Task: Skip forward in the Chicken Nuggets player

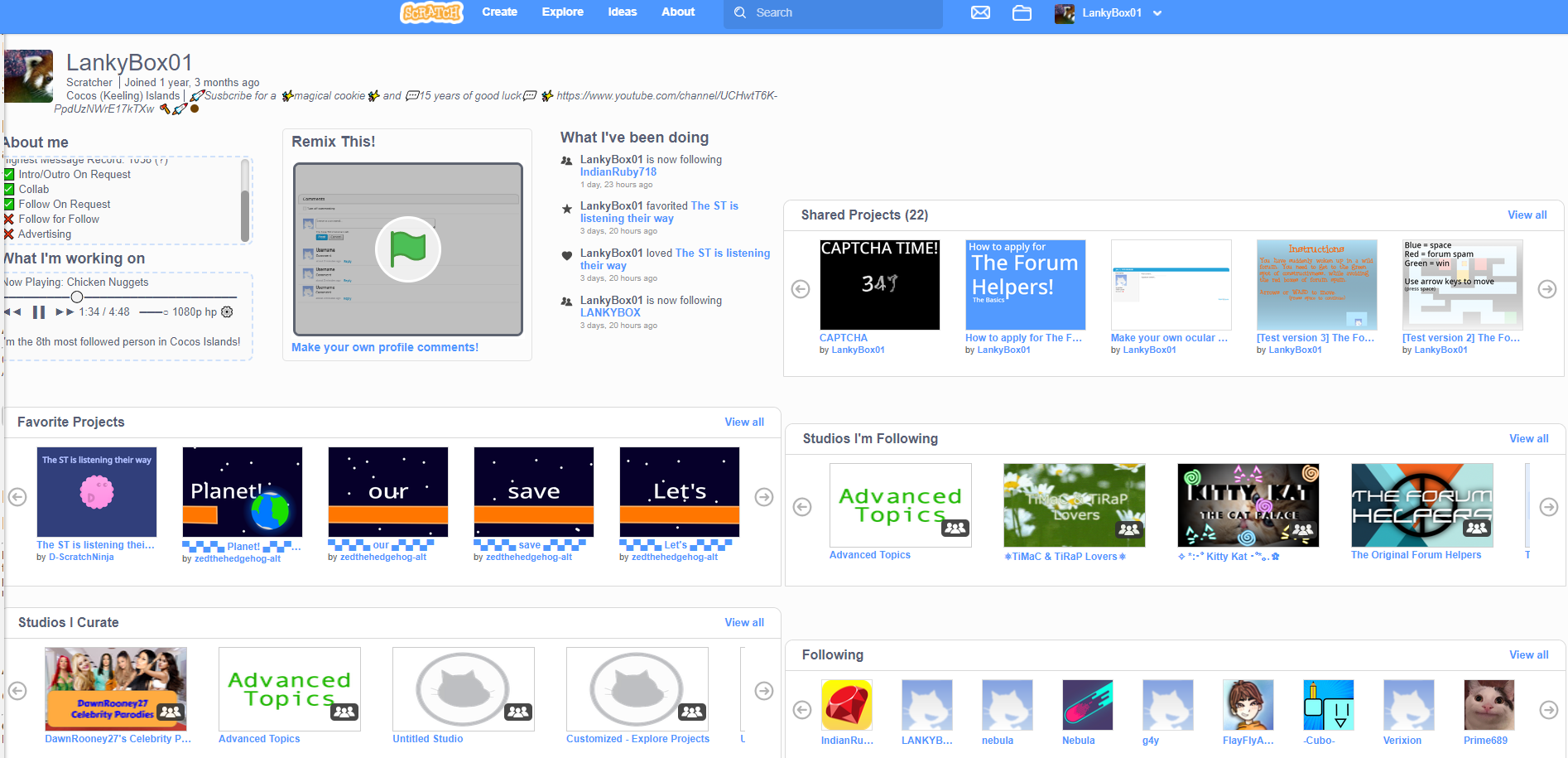Action: [x=63, y=312]
